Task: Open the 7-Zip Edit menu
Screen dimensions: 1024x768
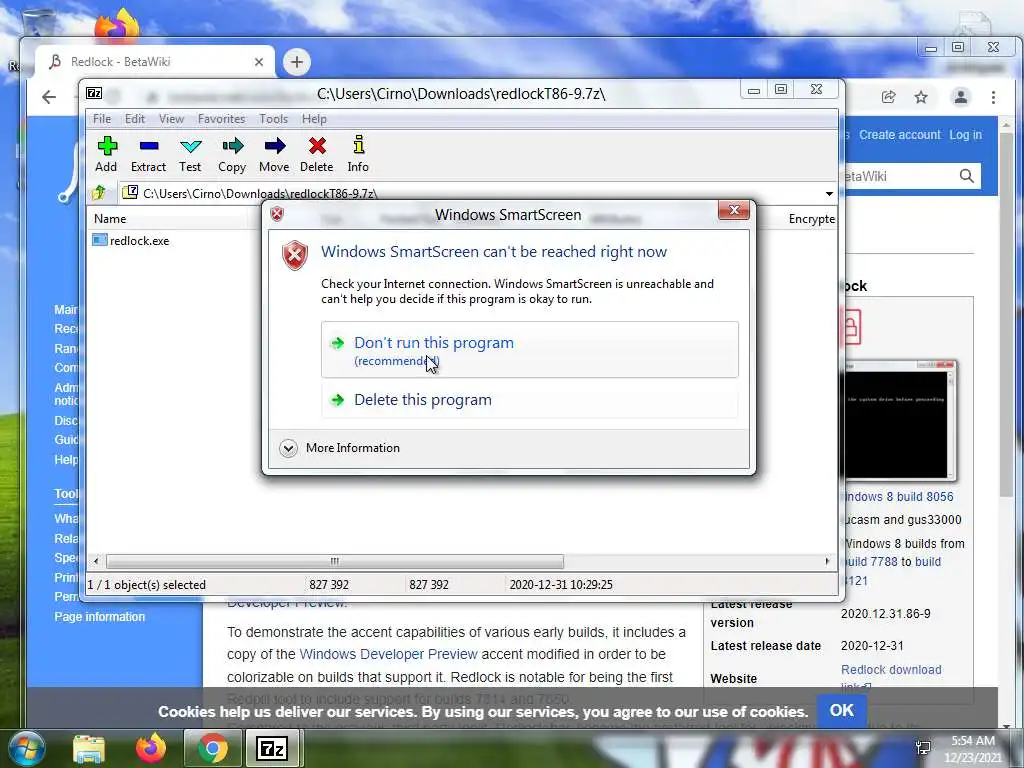Action: pos(135,119)
